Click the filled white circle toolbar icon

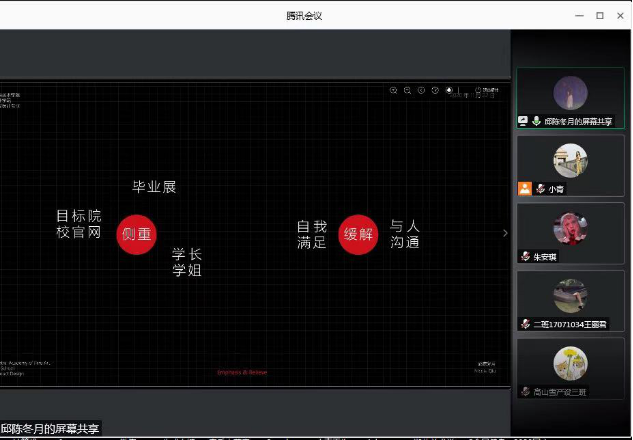(449, 91)
